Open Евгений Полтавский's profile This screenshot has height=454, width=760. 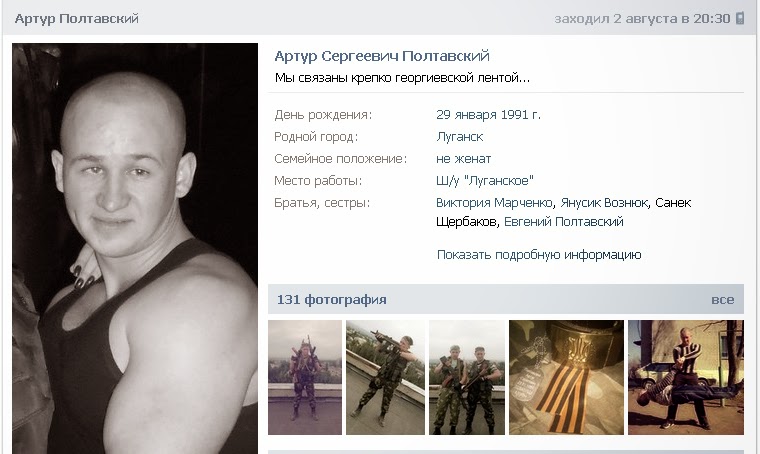(x=564, y=222)
